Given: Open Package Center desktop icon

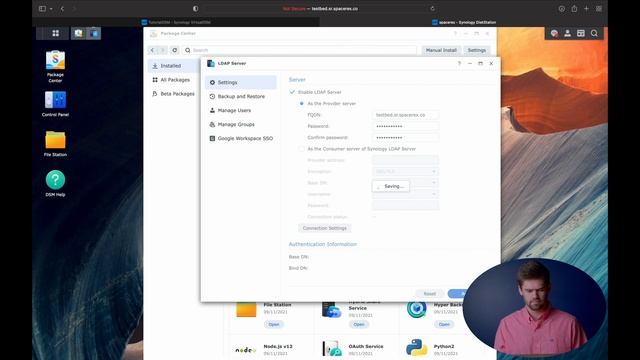Looking at the screenshot, I should tap(55, 67).
